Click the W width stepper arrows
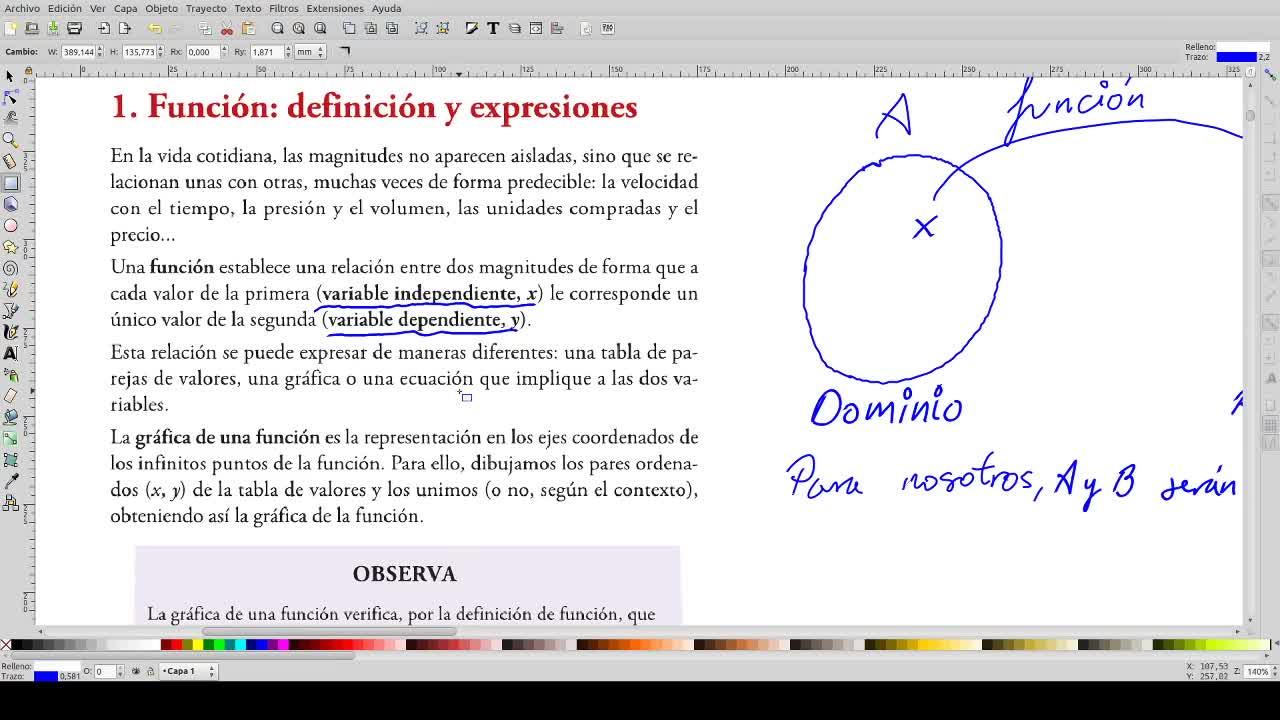The width and height of the screenshot is (1280, 720). pos(100,51)
